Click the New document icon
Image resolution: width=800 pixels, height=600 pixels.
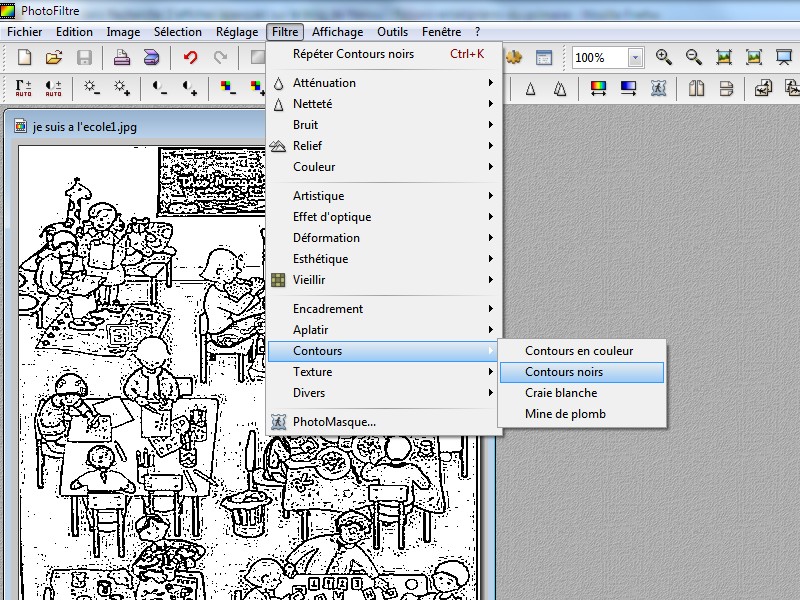coord(24,58)
